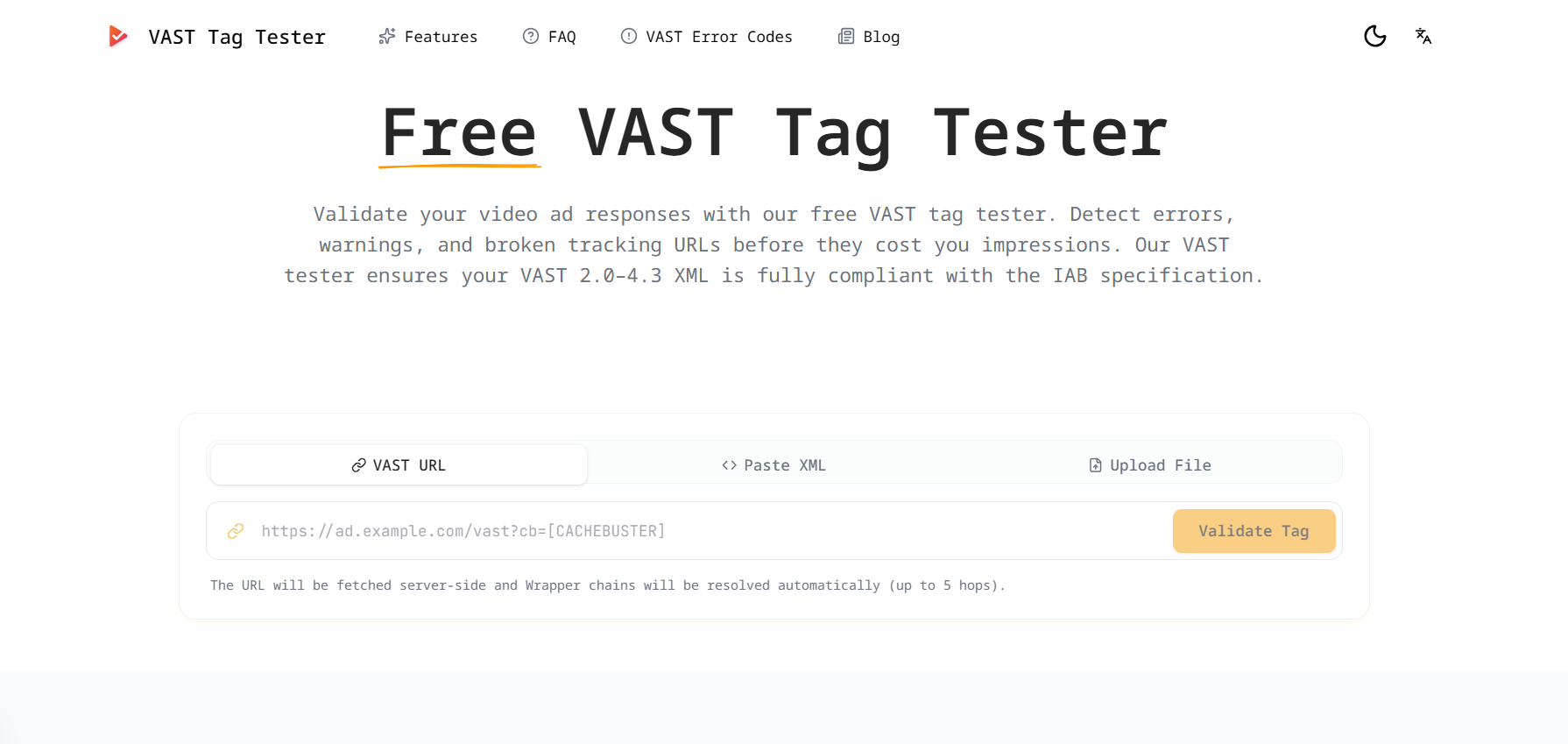Switch to the Paste XML tab
Screen dimensions: 1568x744
(773, 465)
